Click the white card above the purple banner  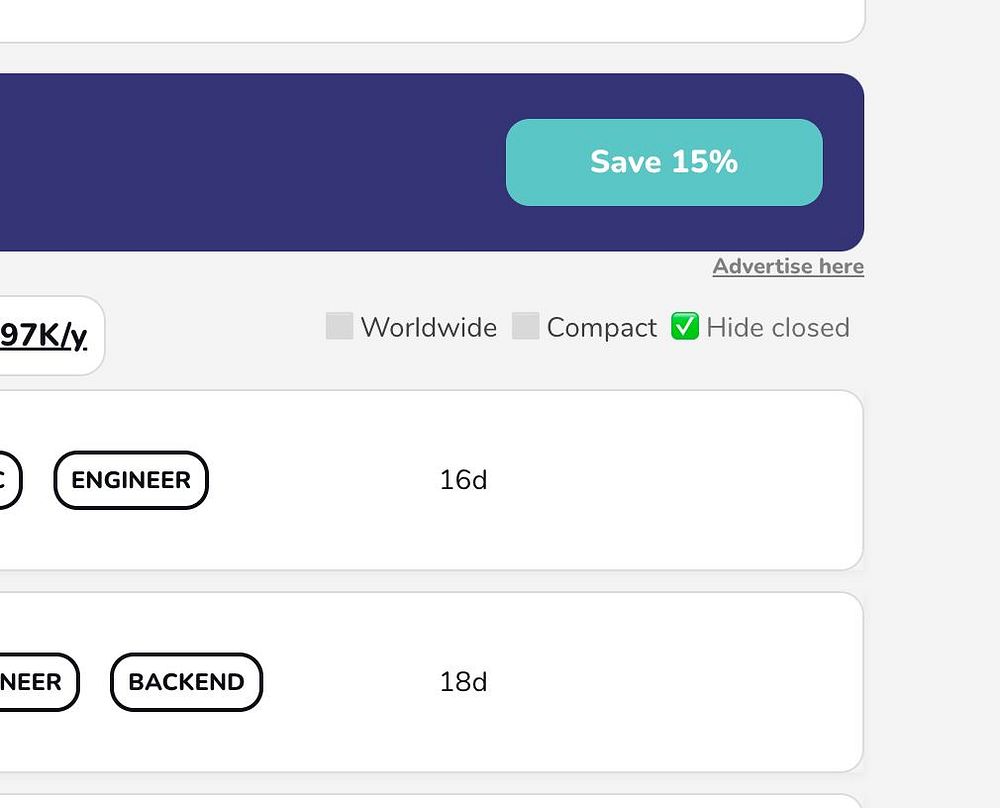[x=400, y=18]
